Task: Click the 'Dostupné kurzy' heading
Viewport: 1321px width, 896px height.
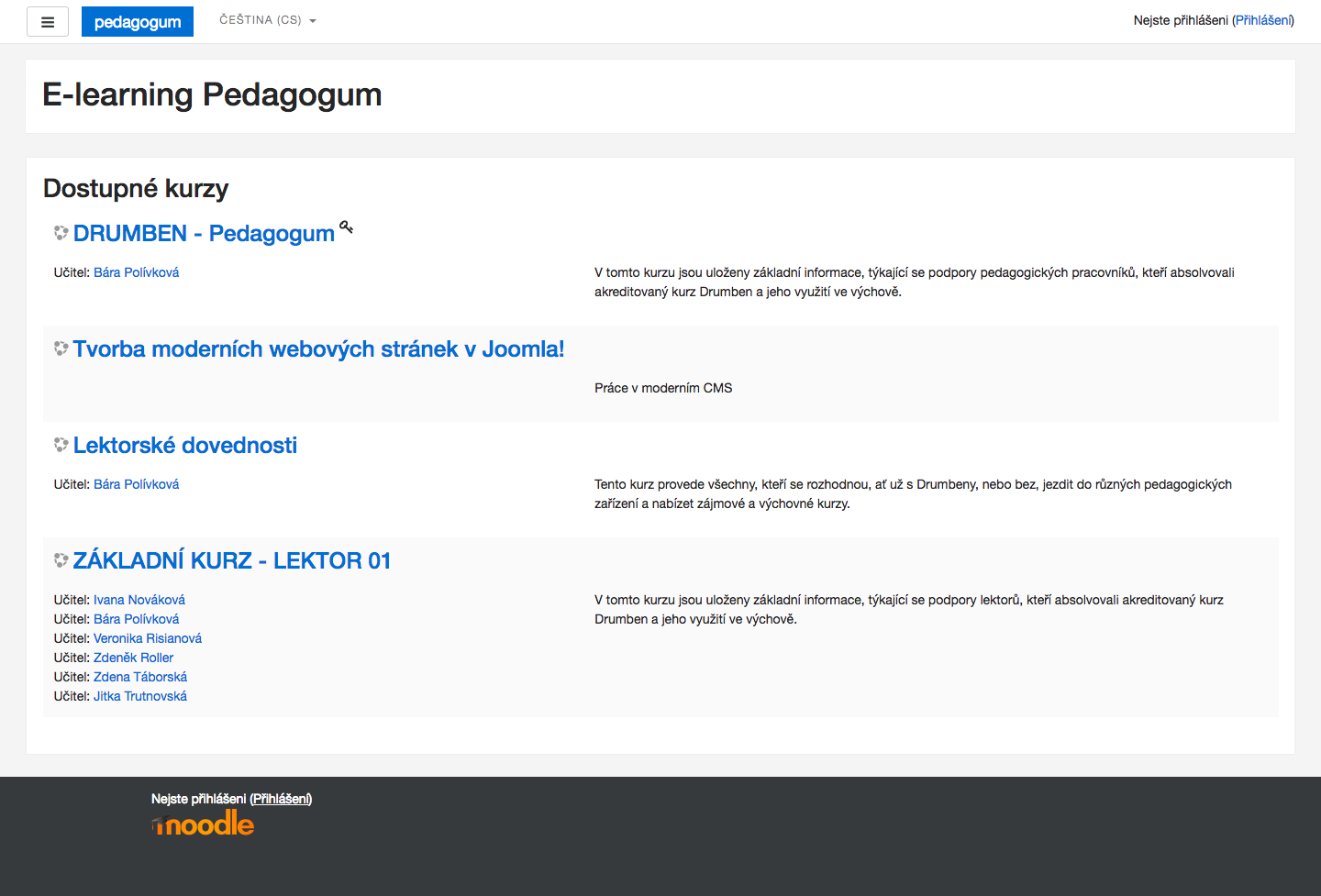Action: click(x=136, y=188)
